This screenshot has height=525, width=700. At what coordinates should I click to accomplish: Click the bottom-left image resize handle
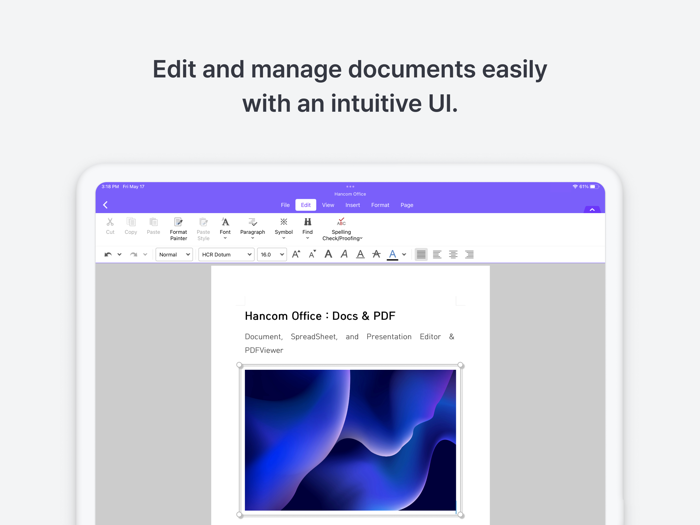(x=240, y=515)
